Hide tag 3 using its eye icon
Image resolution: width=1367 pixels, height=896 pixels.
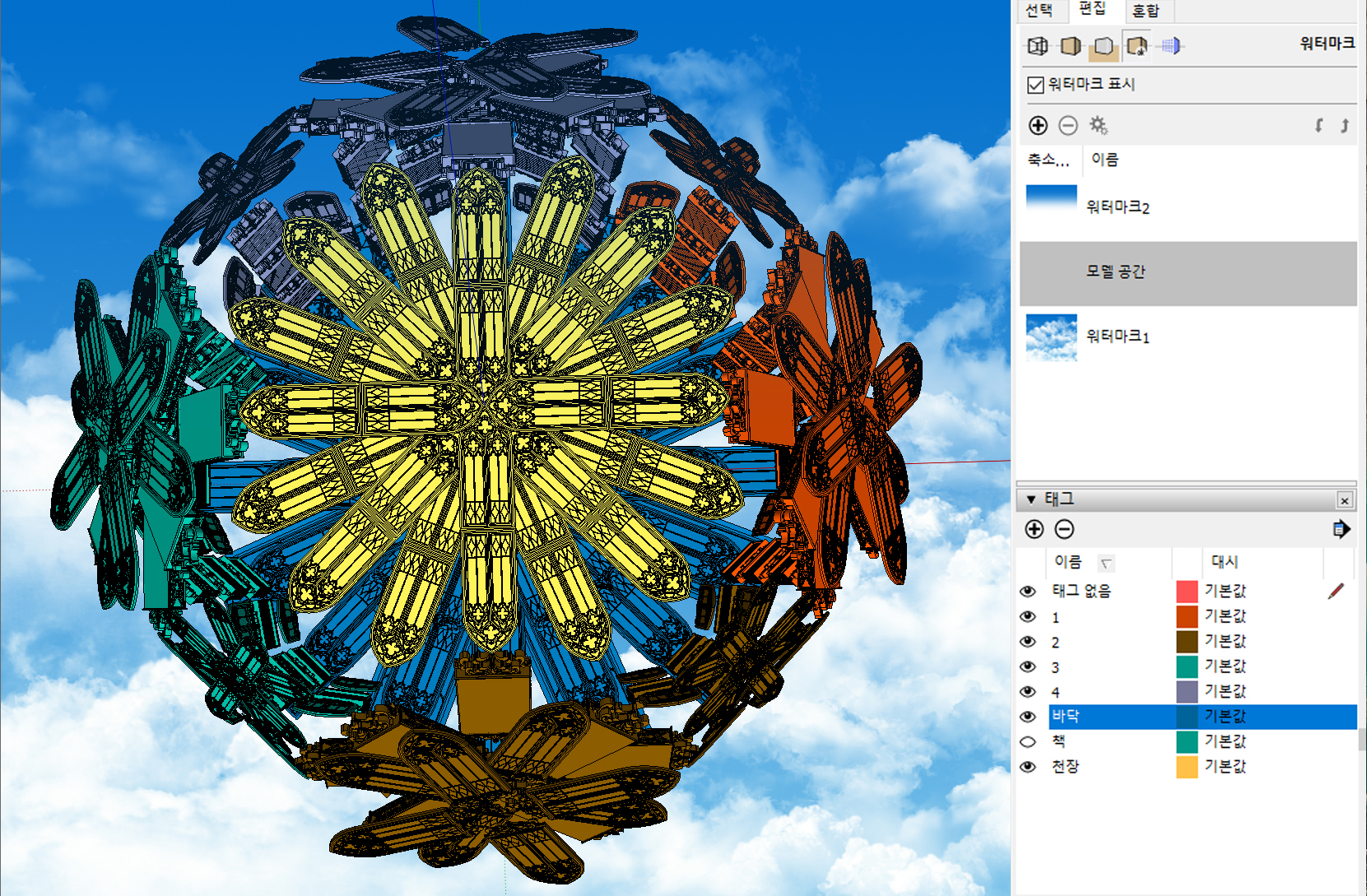coord(1028,666)
